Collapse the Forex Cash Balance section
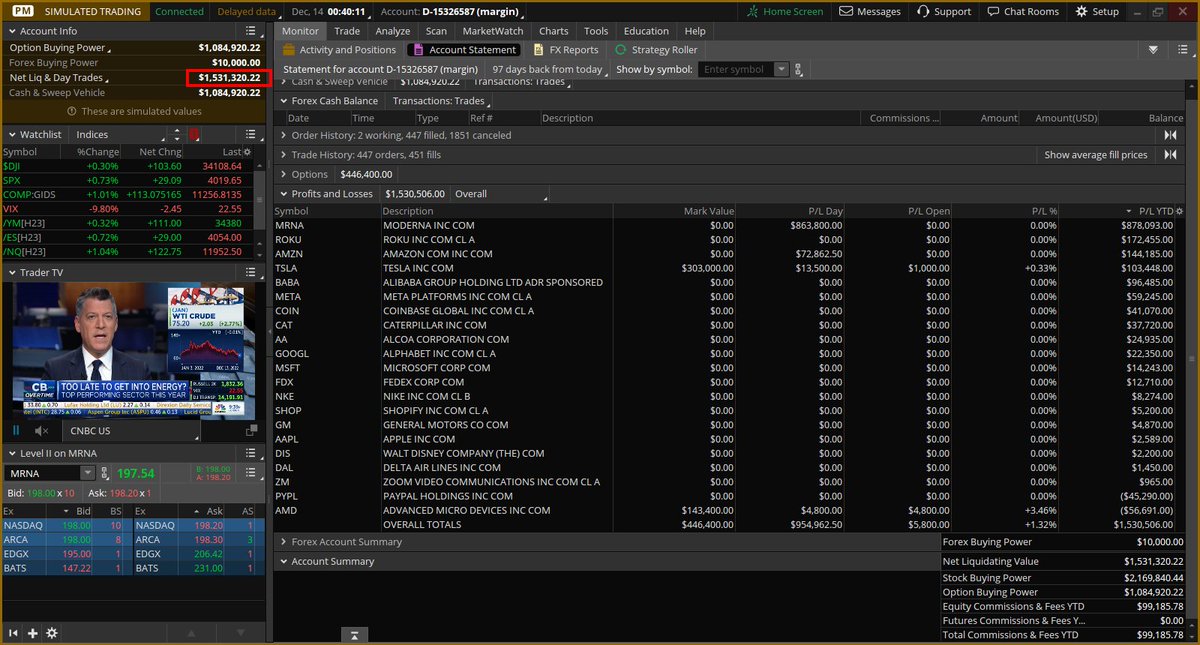 click(283, 101)
